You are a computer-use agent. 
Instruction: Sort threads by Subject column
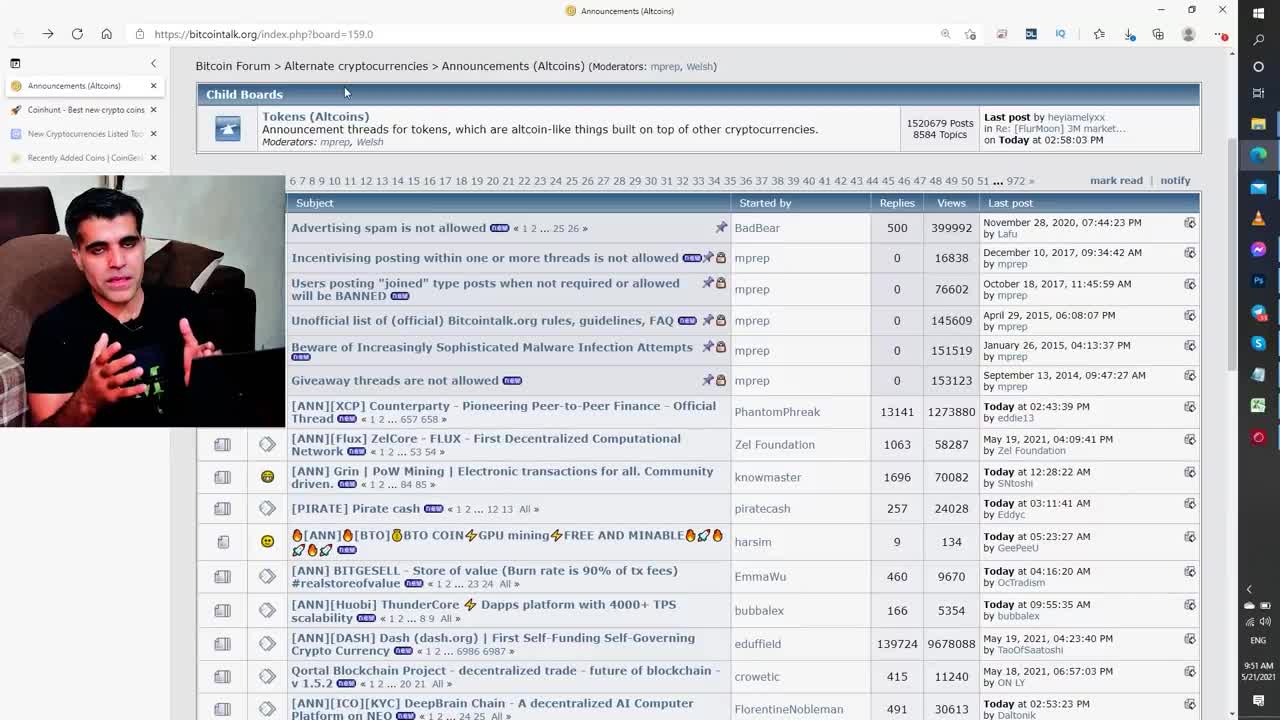(x=314, y=203)
